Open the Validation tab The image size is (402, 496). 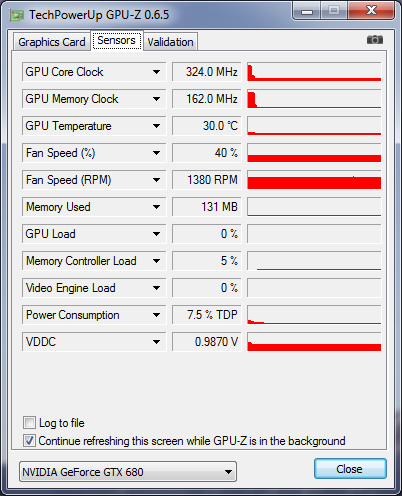click(170, 42)
